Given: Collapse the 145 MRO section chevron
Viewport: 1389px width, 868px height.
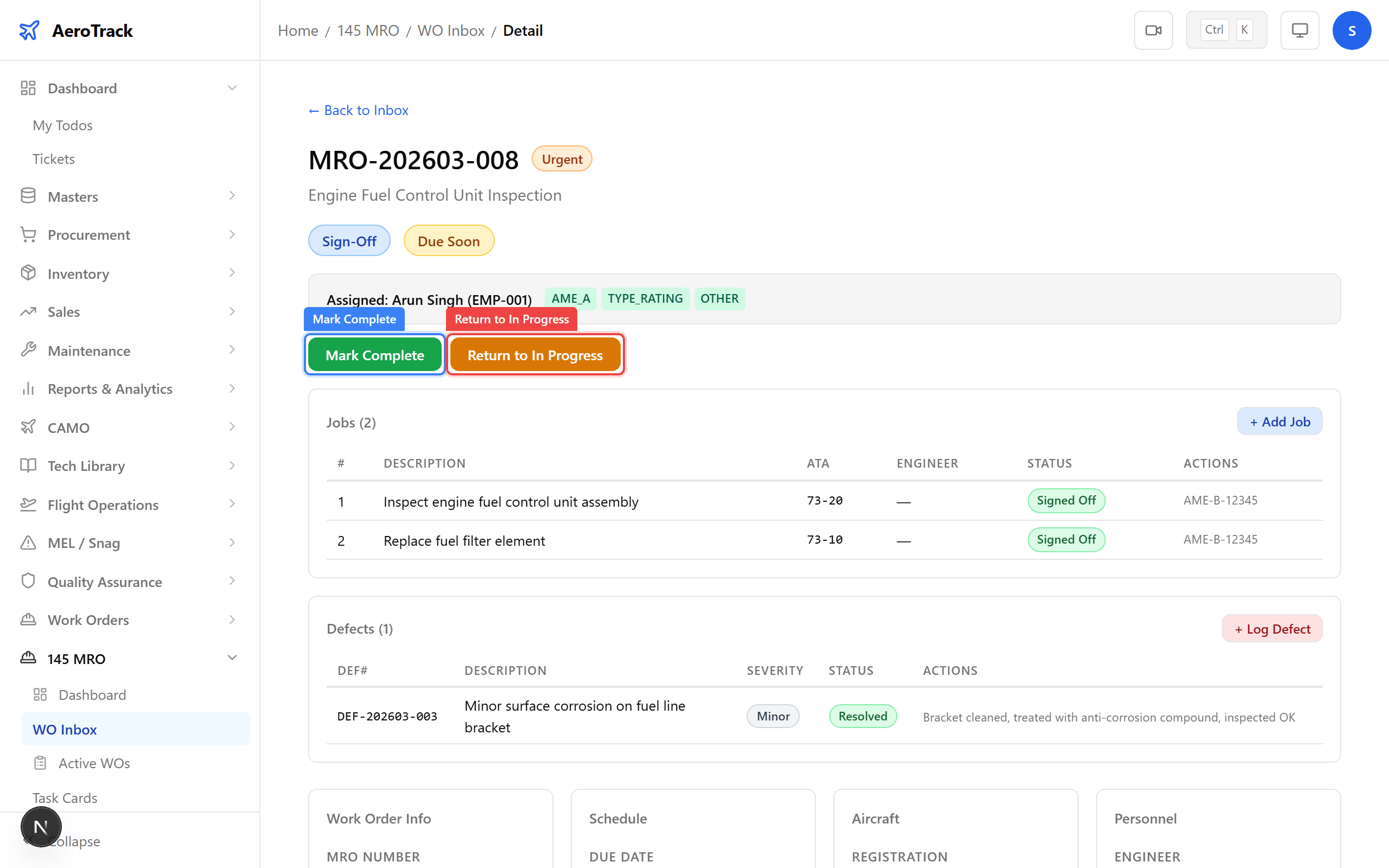Looking at the screenshot, I should click(x=232, y=658).
